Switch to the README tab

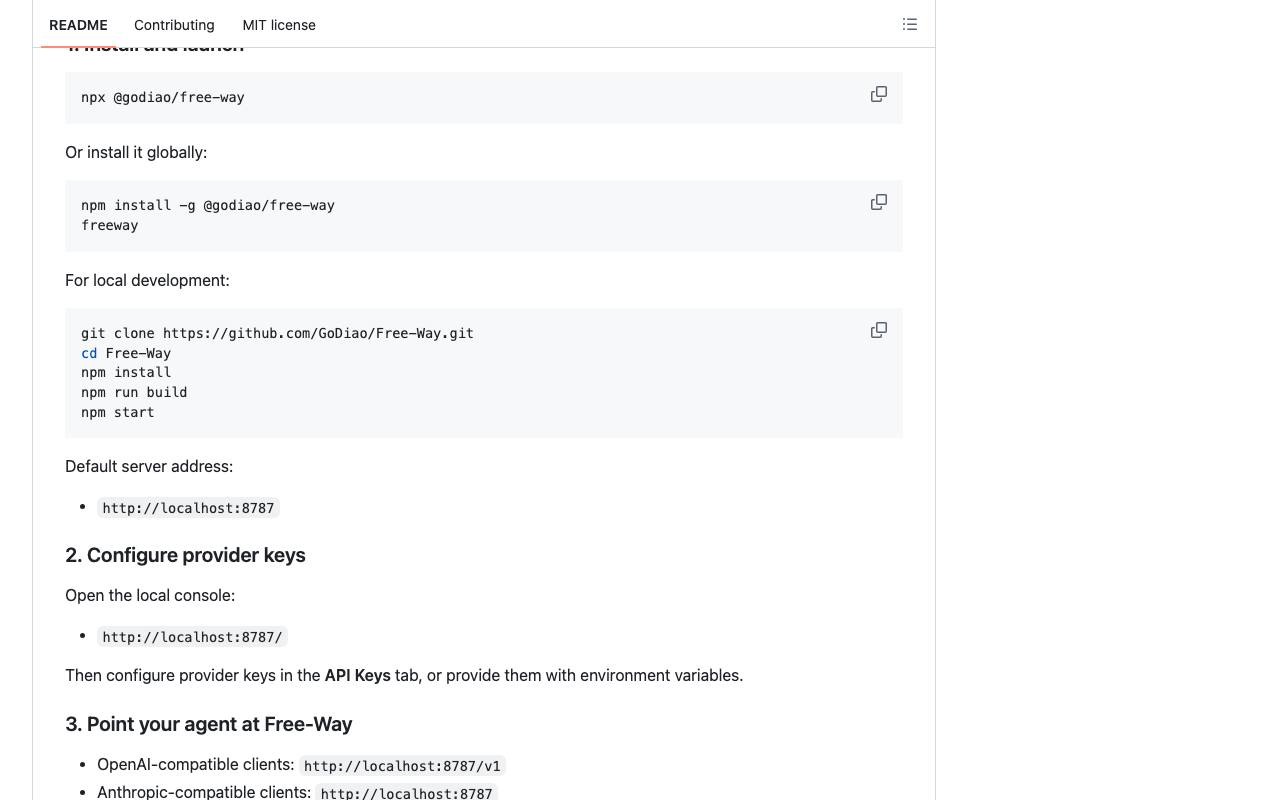(x=78, y=25)
